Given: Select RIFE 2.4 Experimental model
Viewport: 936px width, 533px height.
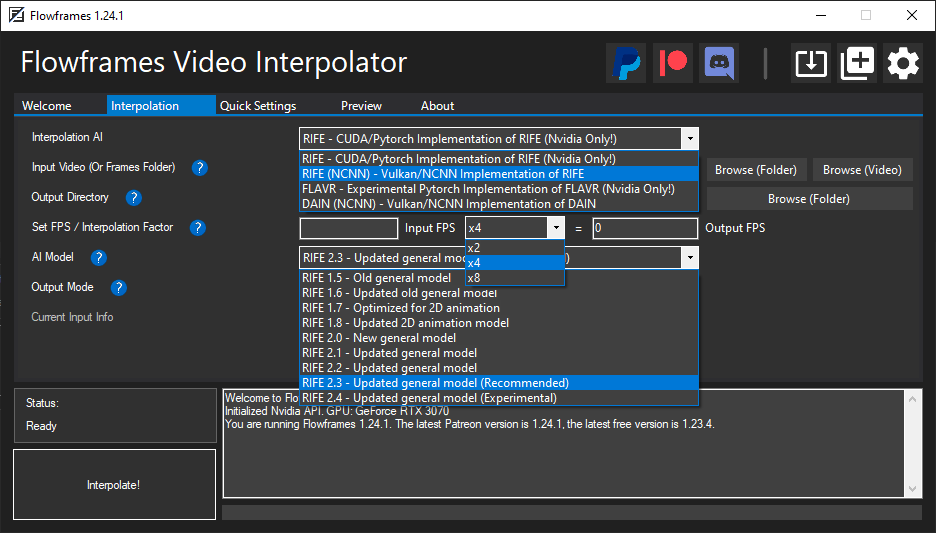Looking at the screenshot, I should (499, 398).
